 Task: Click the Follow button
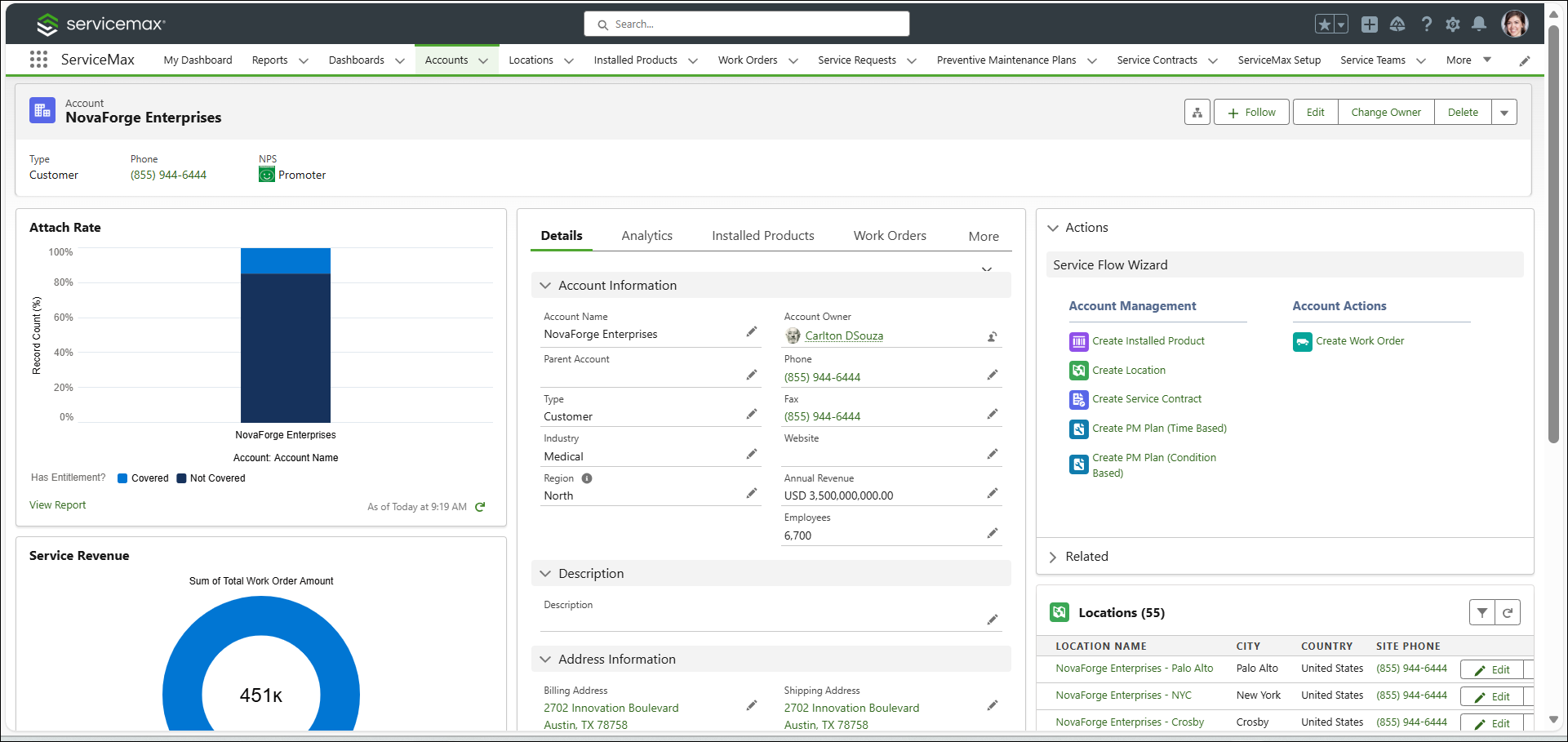[x=1251, y=112]
